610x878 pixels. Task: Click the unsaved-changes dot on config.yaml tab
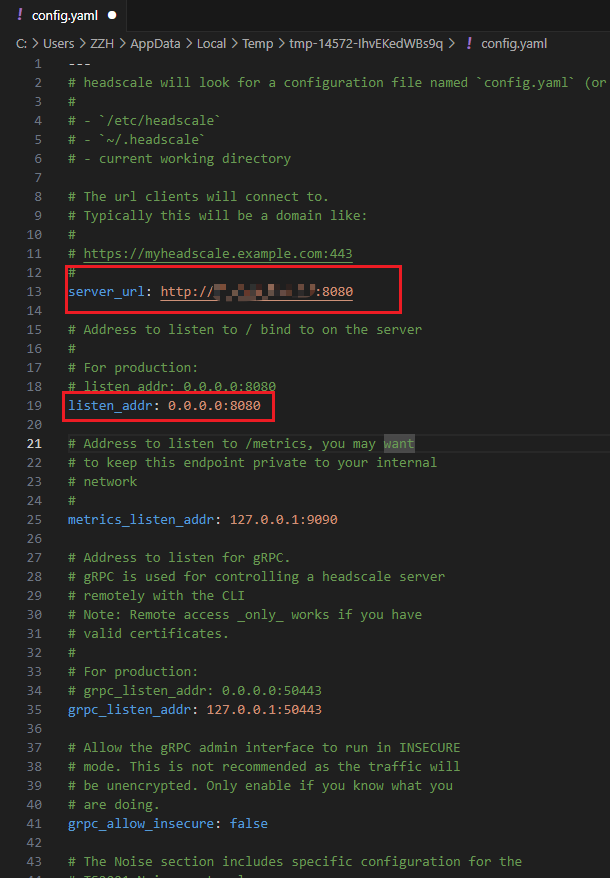(x=112, y=16)
